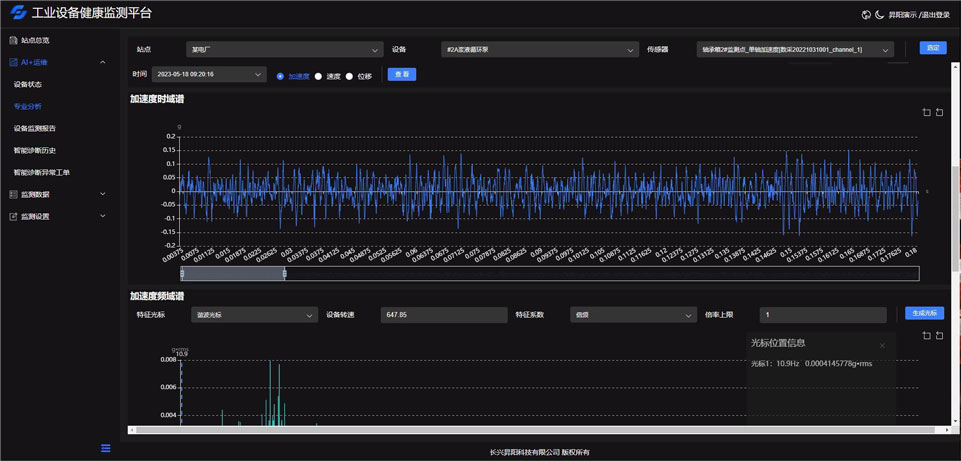Toggle dark mode with the moon icon
The width and height of the screenshot is (961, 461).
click(x=880, y=15)
